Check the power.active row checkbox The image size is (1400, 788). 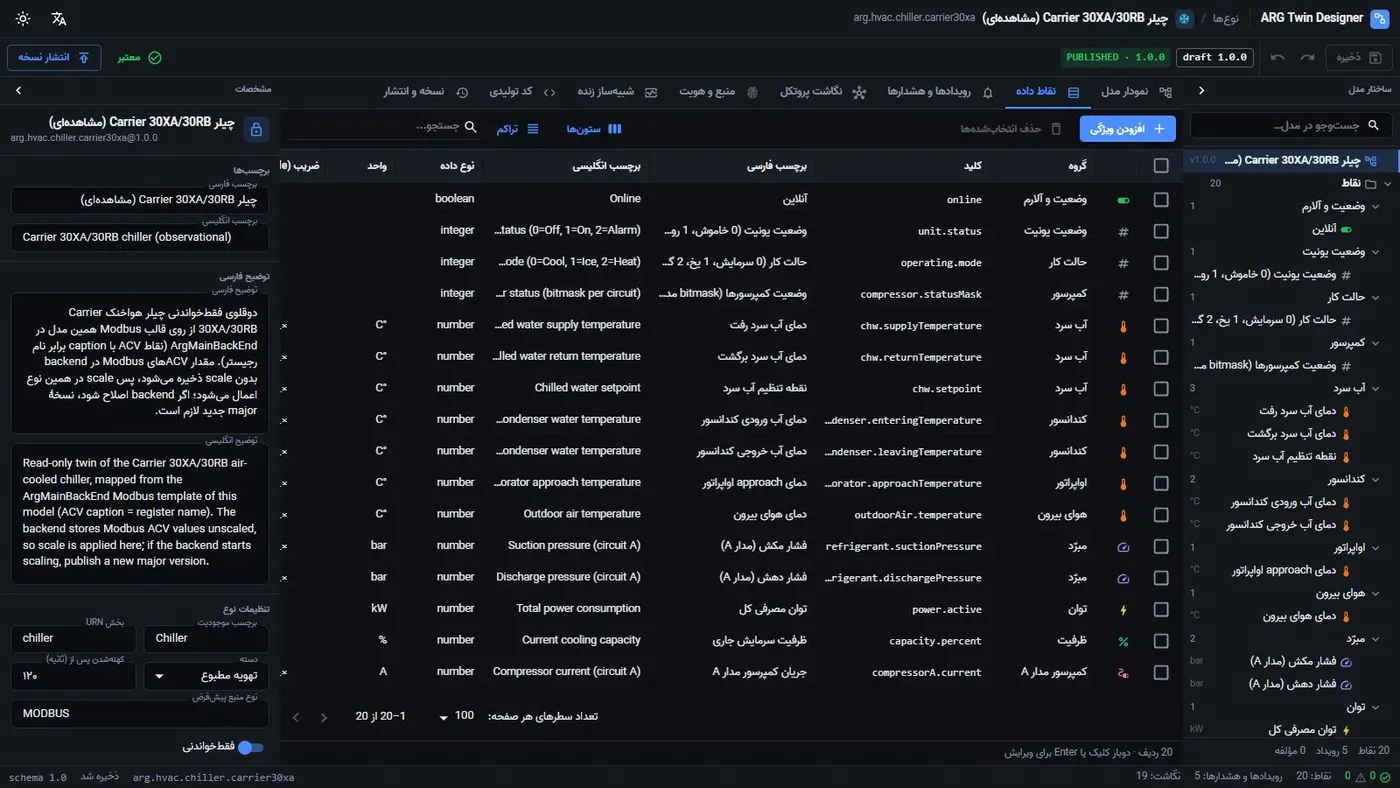point(1161,609)
